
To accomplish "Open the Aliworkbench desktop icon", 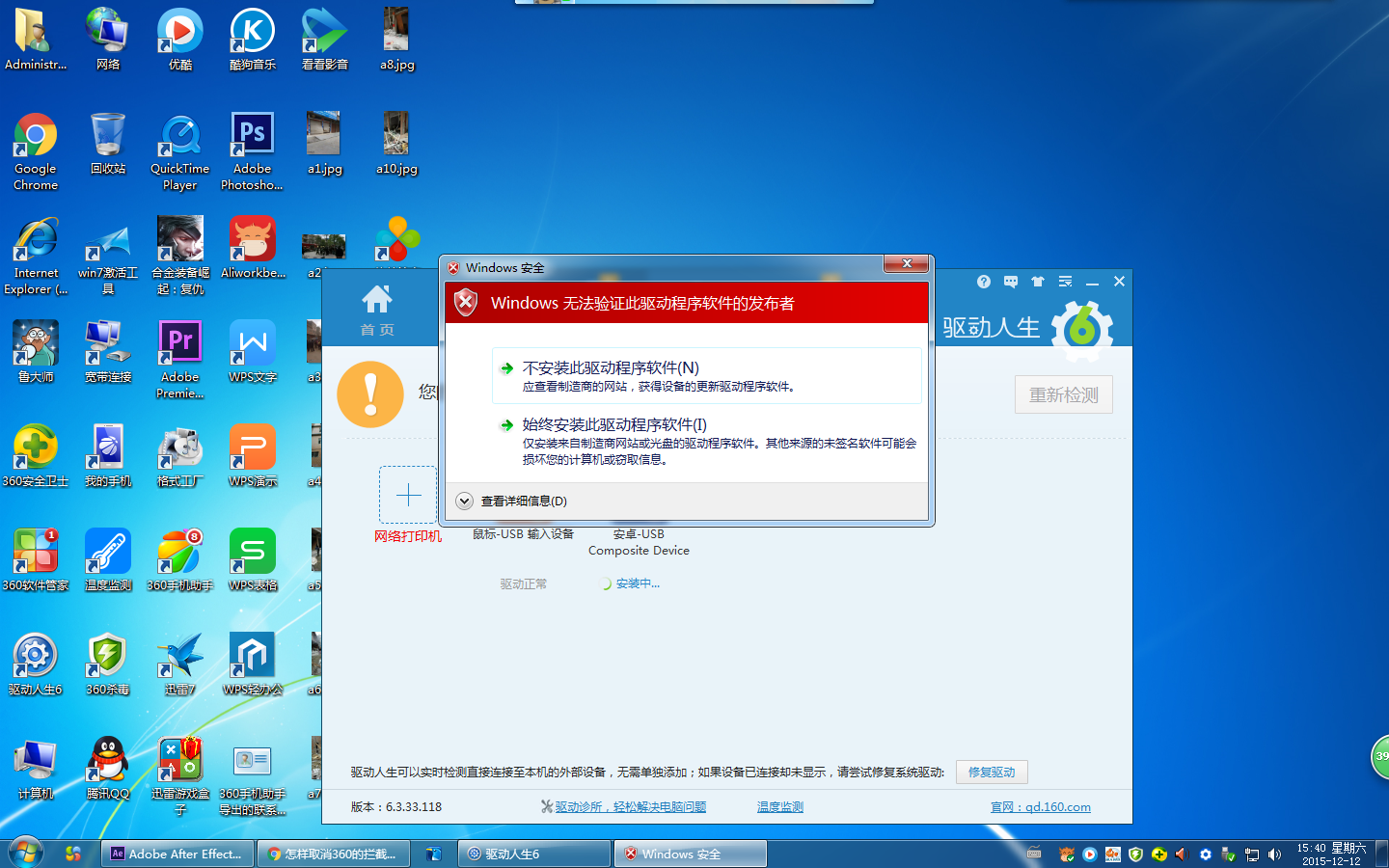I will (253, 248).
